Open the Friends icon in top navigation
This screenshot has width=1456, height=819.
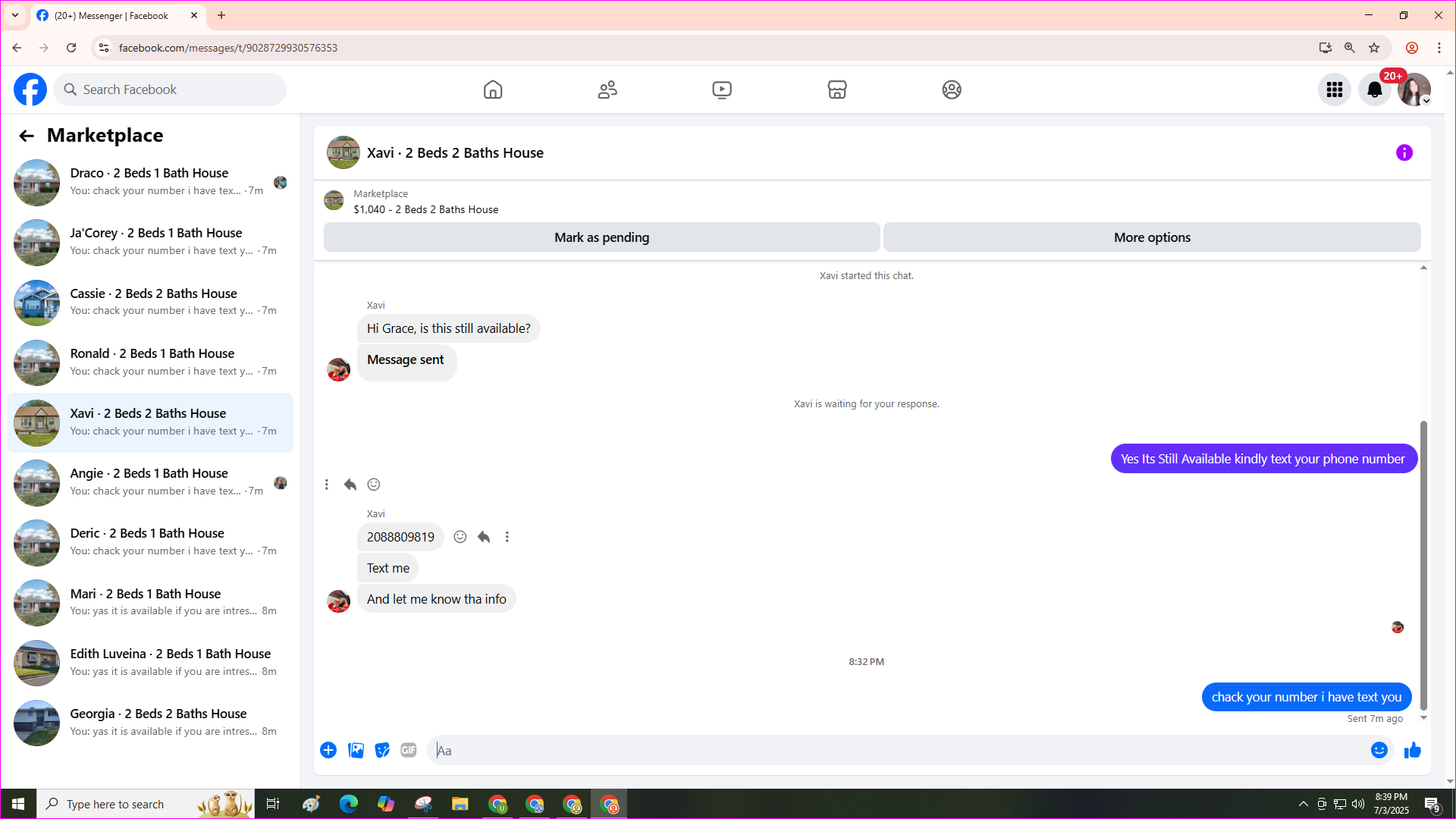pos(607,89)
